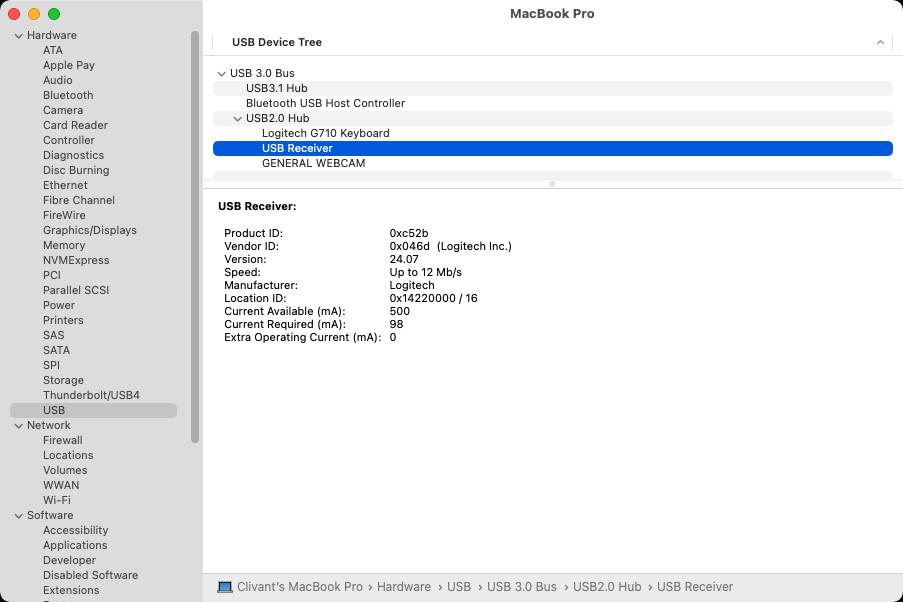
Task: Select Volumes under Network
Action: (64, 470)
